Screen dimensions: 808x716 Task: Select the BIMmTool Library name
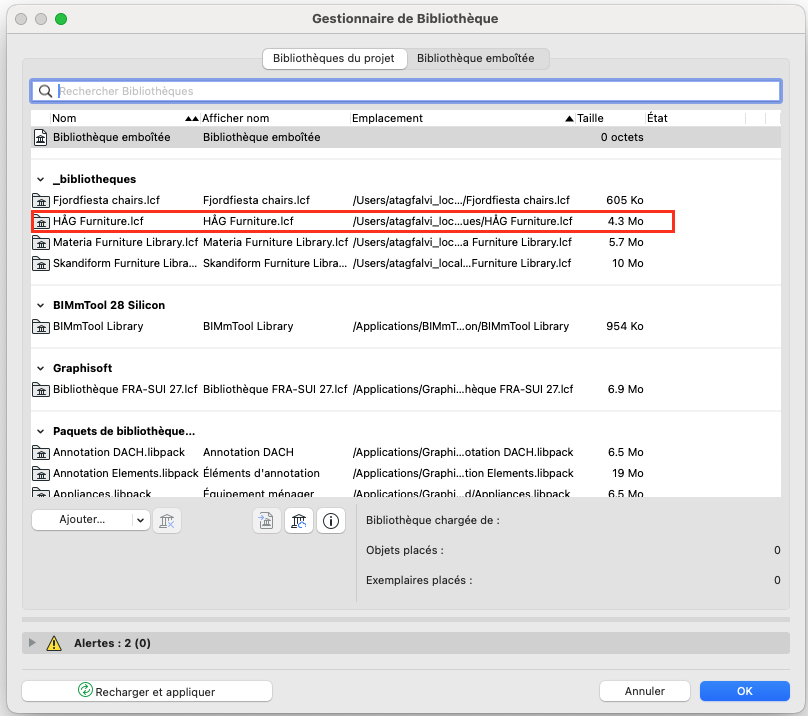98,326
